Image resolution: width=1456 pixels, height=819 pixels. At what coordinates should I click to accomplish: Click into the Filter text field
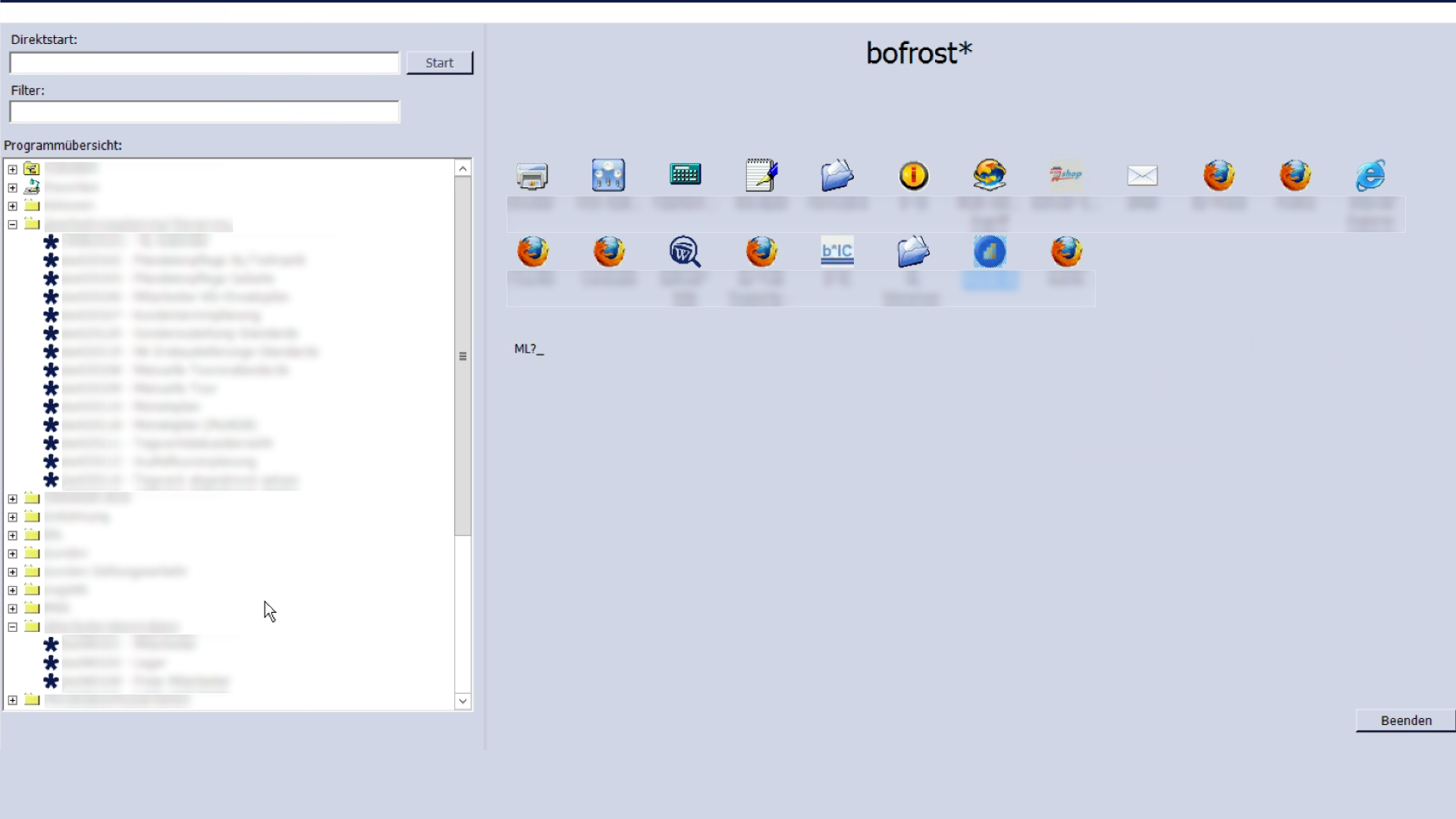(204, 112)
